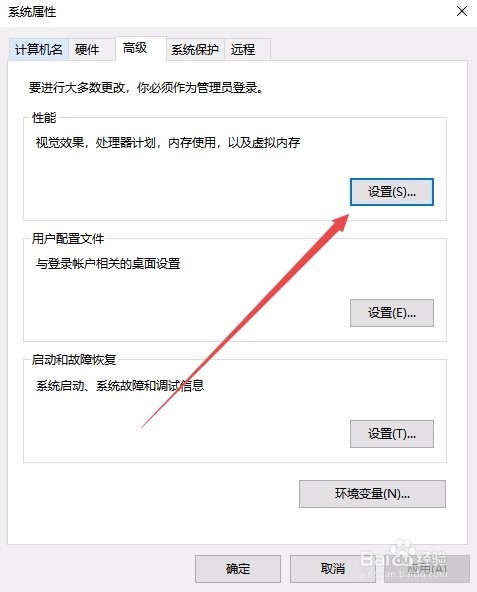Confirm with the 确定 button

click(238, 569)
